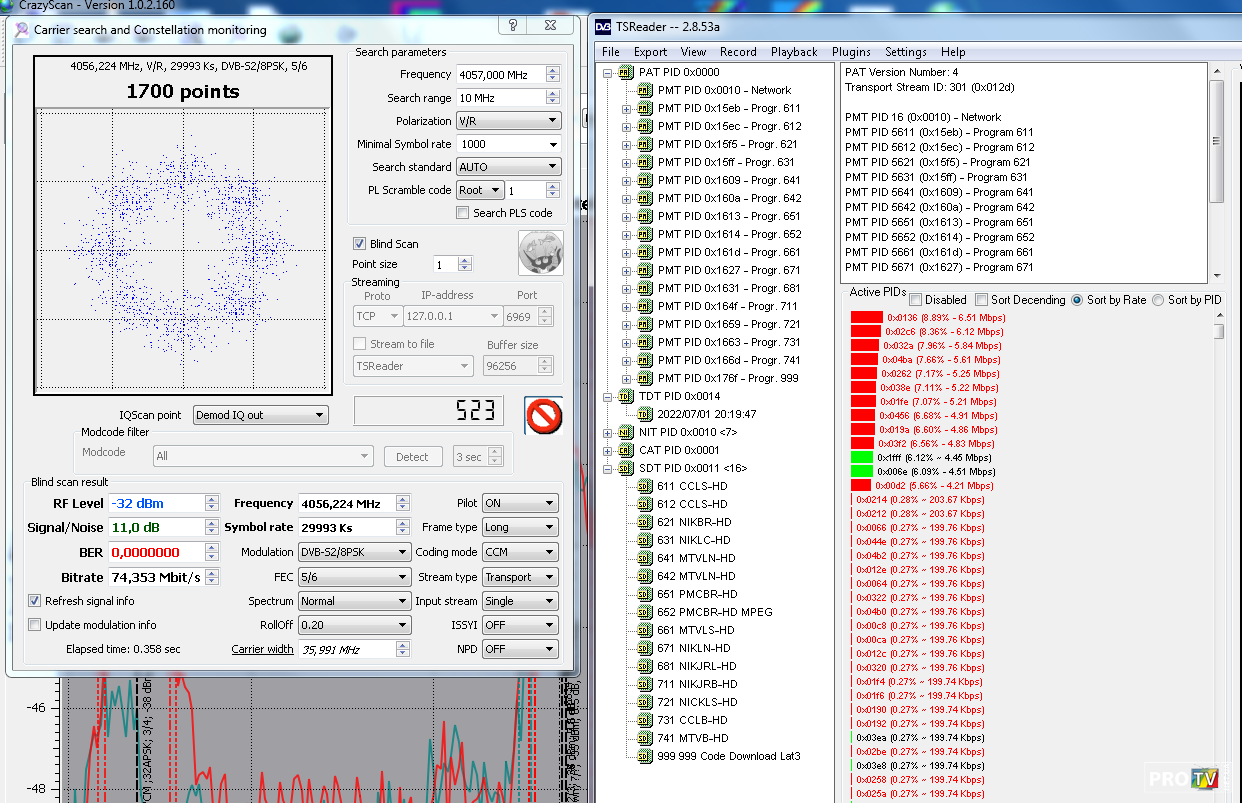Viewport: 1242px width, 803px height.
Task: Open the Polarization dropdown
Action: [508, 121]
